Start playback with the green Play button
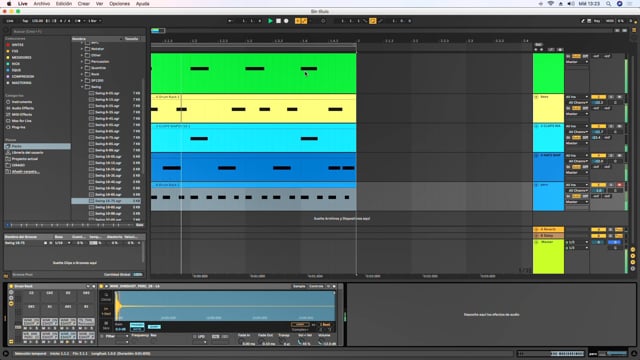The height and width of the screenshot is (360, 640). (270, 21)
